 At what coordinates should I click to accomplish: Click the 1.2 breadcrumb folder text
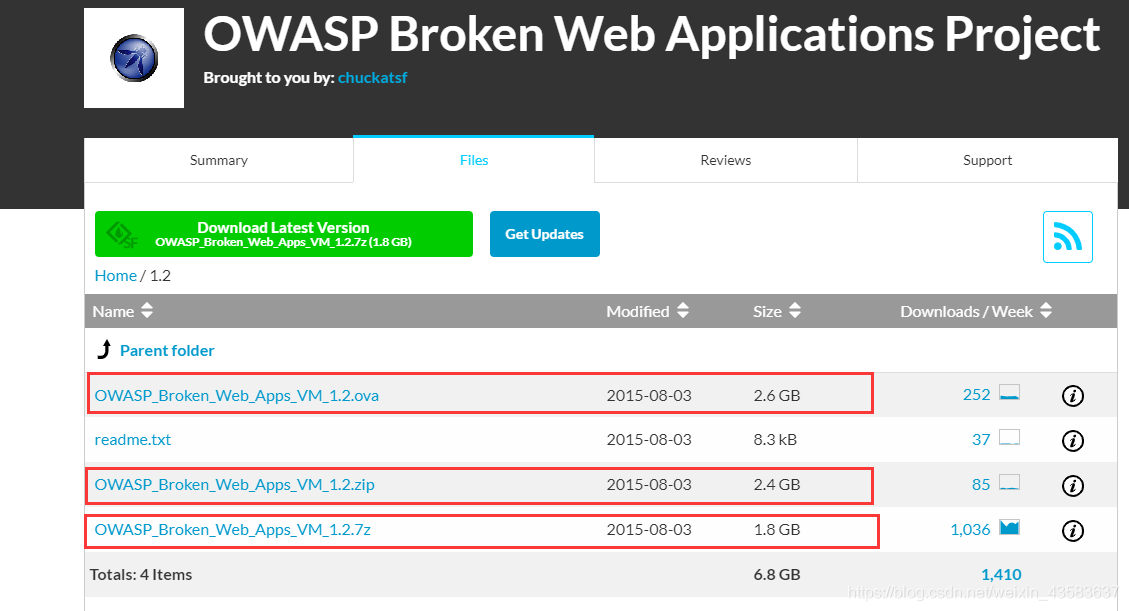point(161,276)
